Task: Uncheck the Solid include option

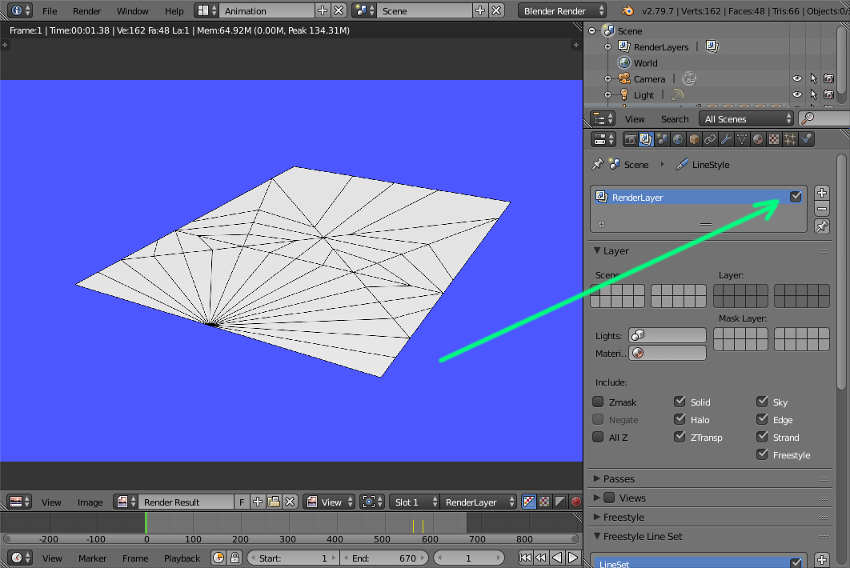Action: (680, 402)
